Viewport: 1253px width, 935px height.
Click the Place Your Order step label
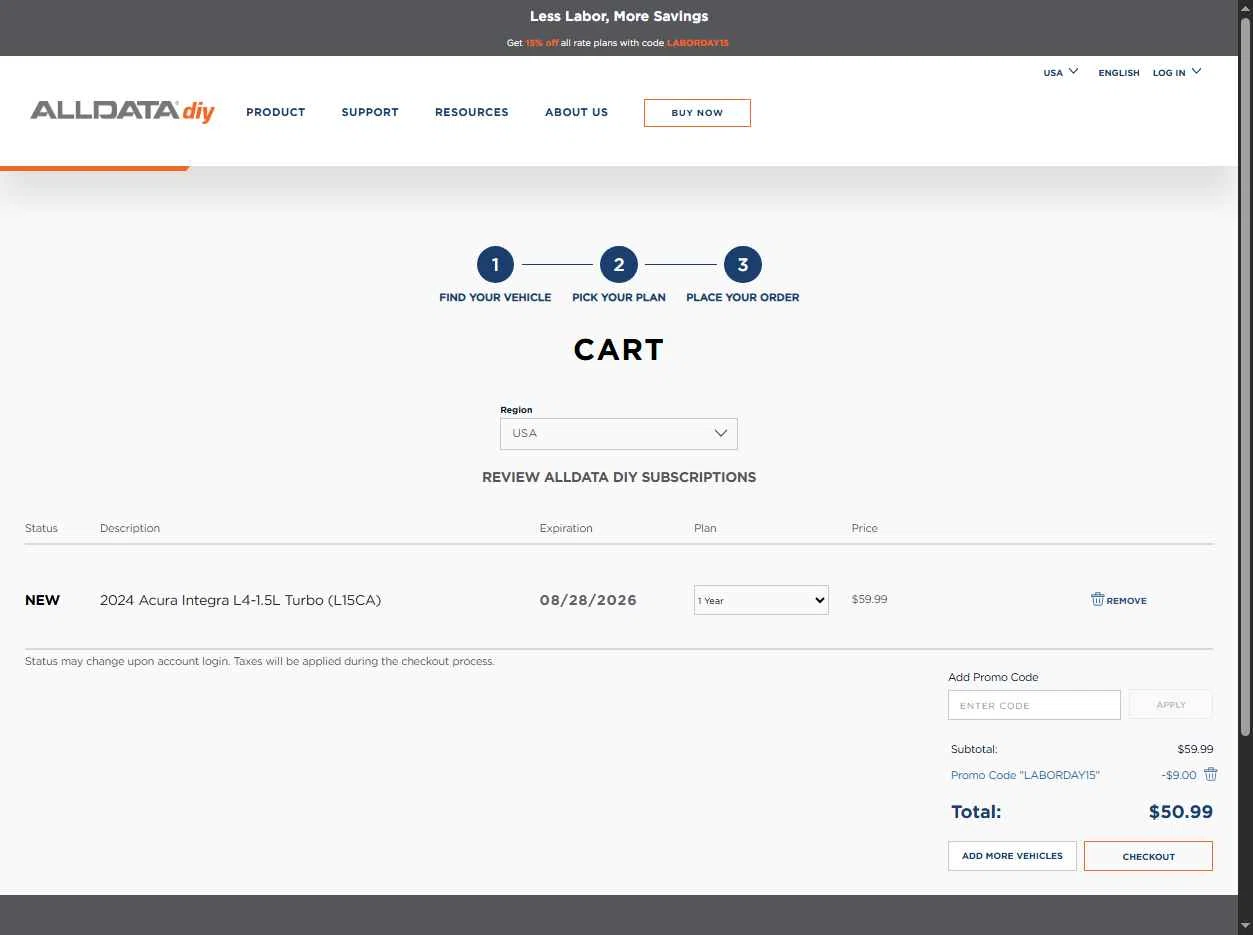(x=743, y=297)
